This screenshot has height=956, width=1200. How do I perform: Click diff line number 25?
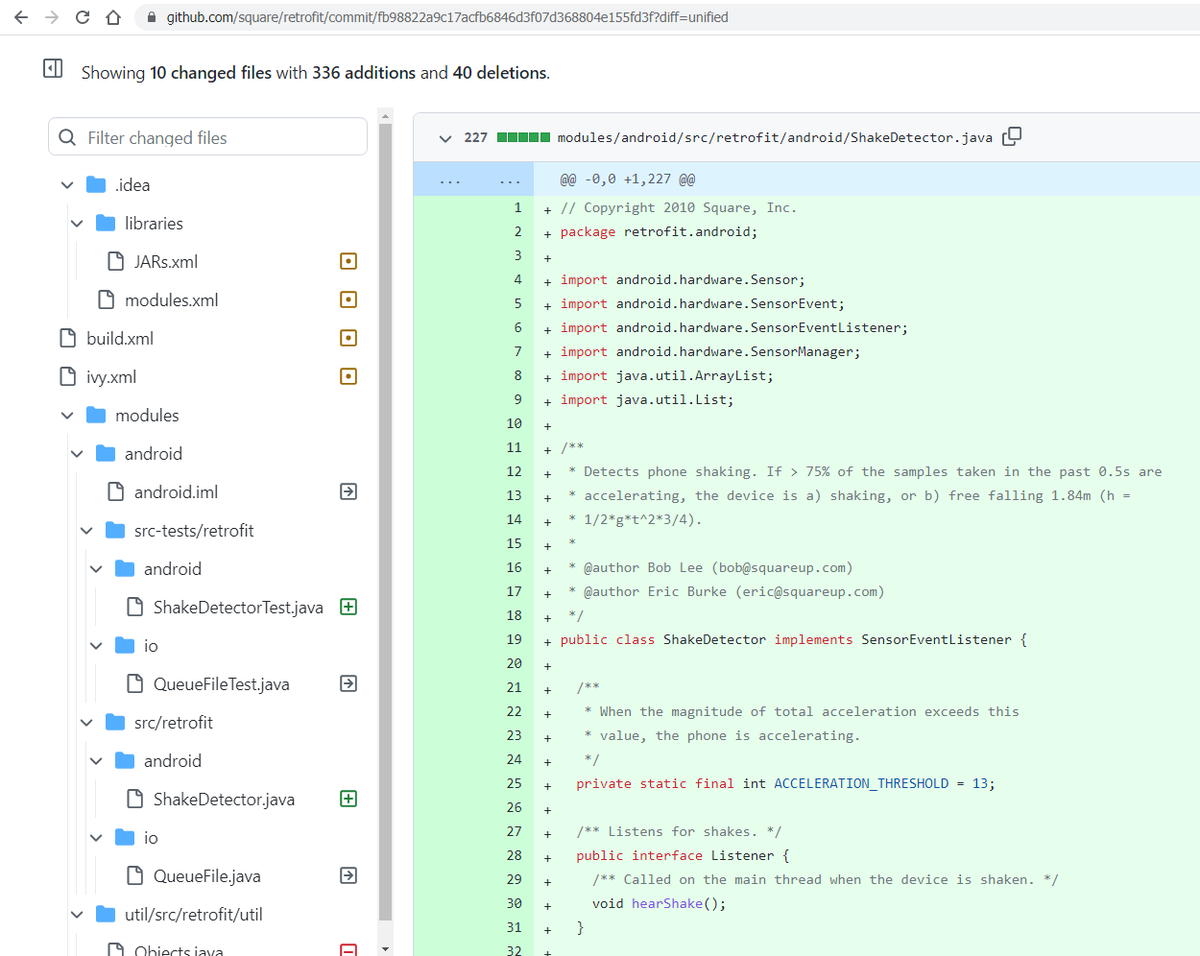click(x=514, y=783)
